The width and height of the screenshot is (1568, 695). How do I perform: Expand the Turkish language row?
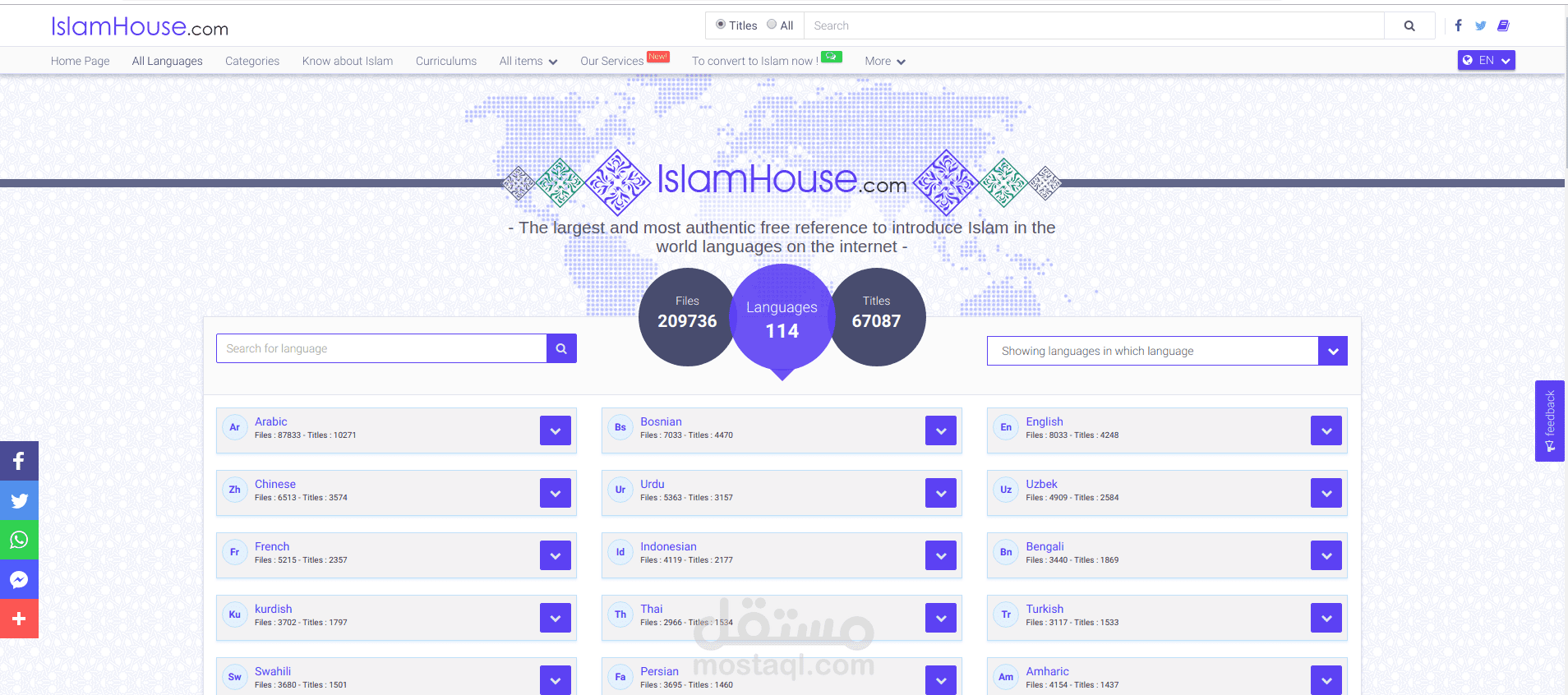1326,618
